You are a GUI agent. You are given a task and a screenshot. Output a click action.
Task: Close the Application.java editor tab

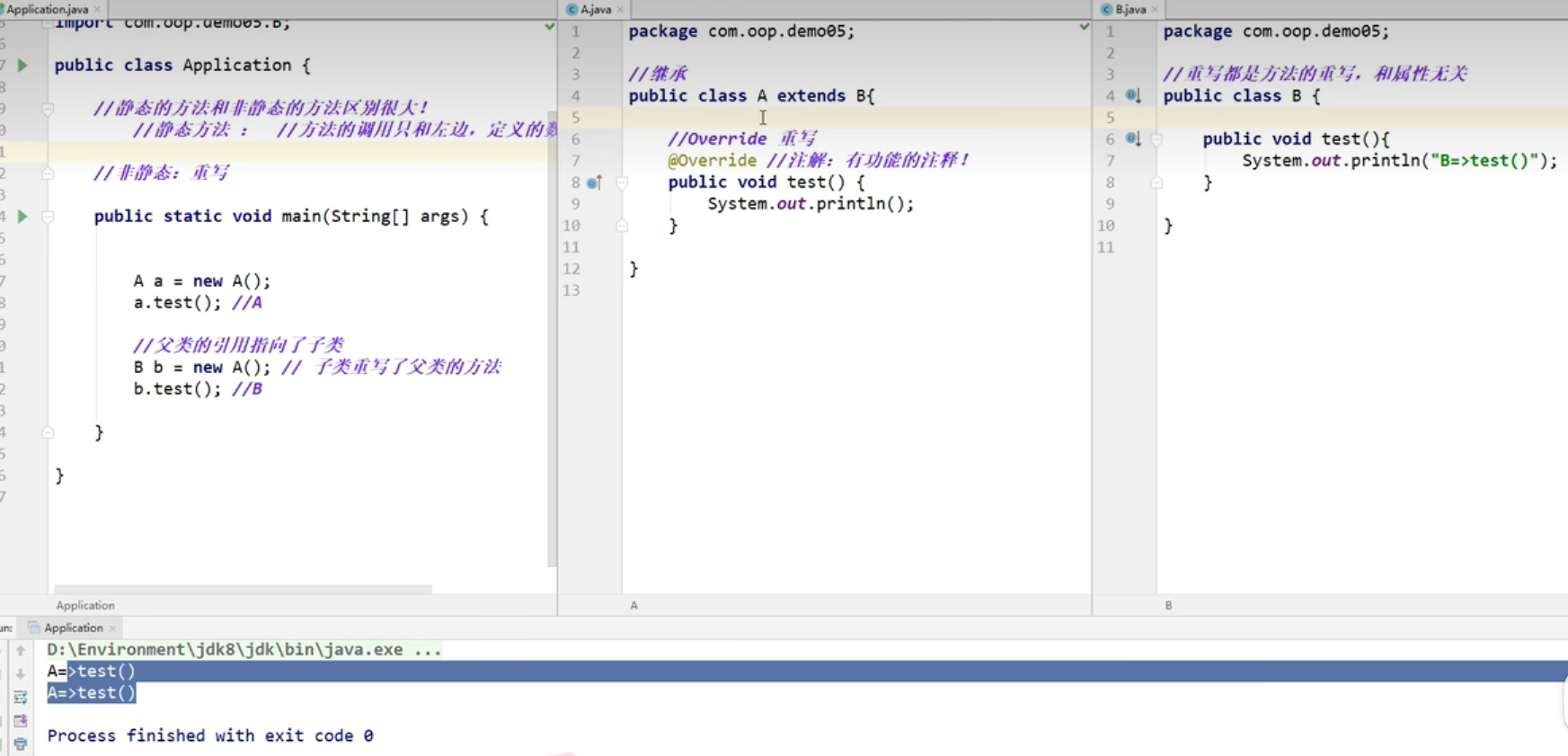click(97, 9)
